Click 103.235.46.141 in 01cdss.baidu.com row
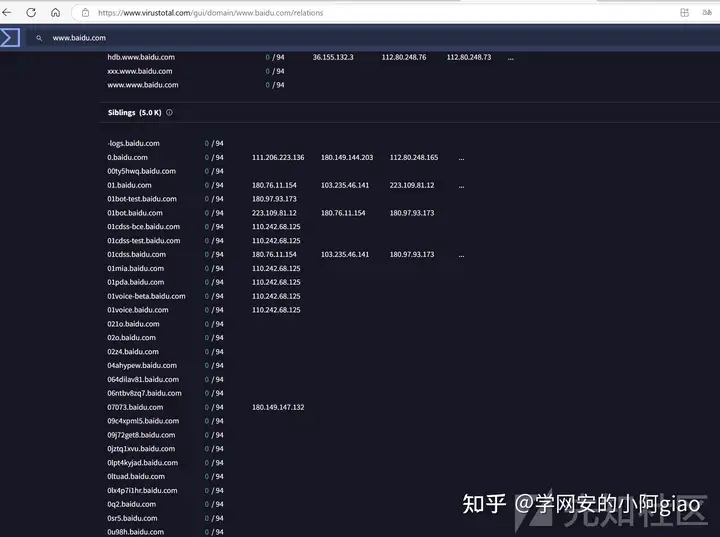The width and height of the screenshot is (720, 537). pos(345,254)
